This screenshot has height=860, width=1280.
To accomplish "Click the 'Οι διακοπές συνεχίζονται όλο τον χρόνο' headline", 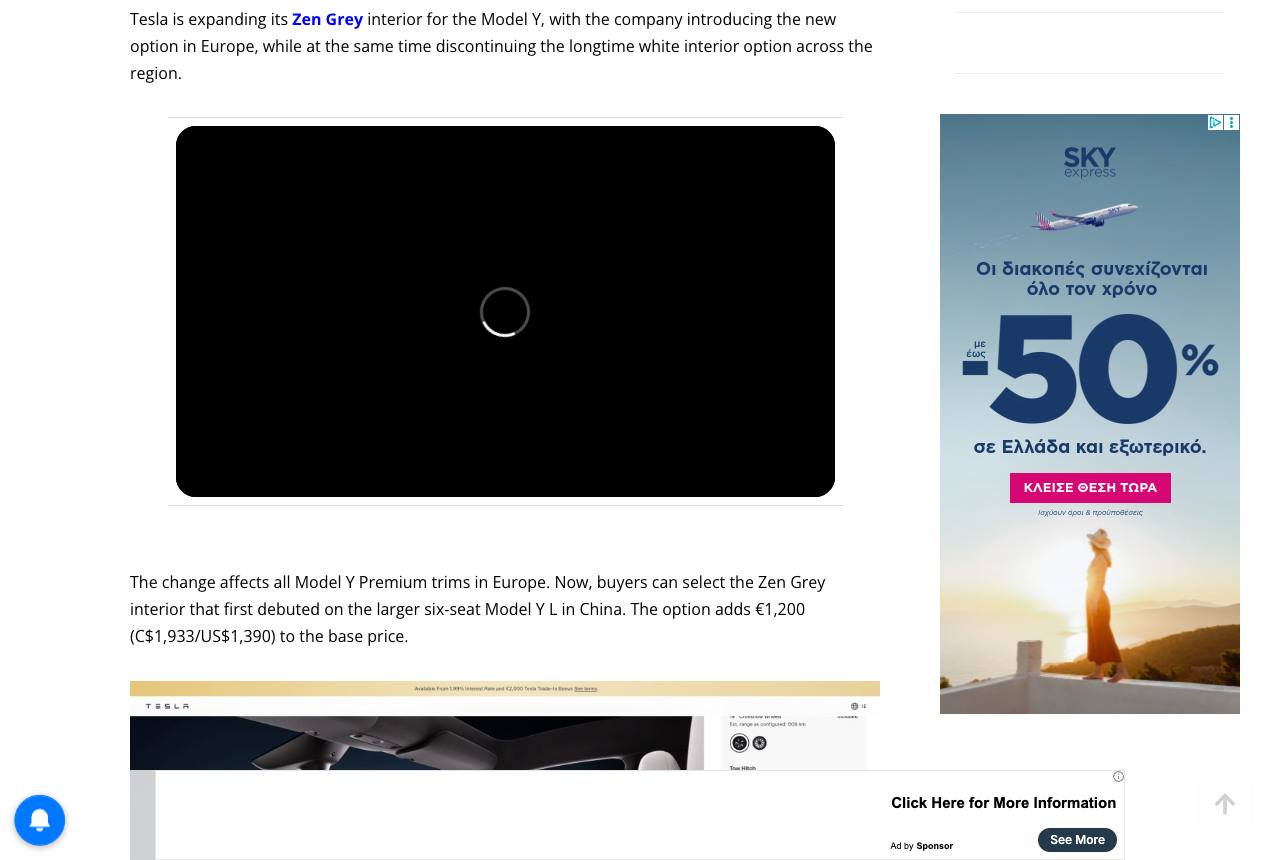I will (x=1091, y=279).
